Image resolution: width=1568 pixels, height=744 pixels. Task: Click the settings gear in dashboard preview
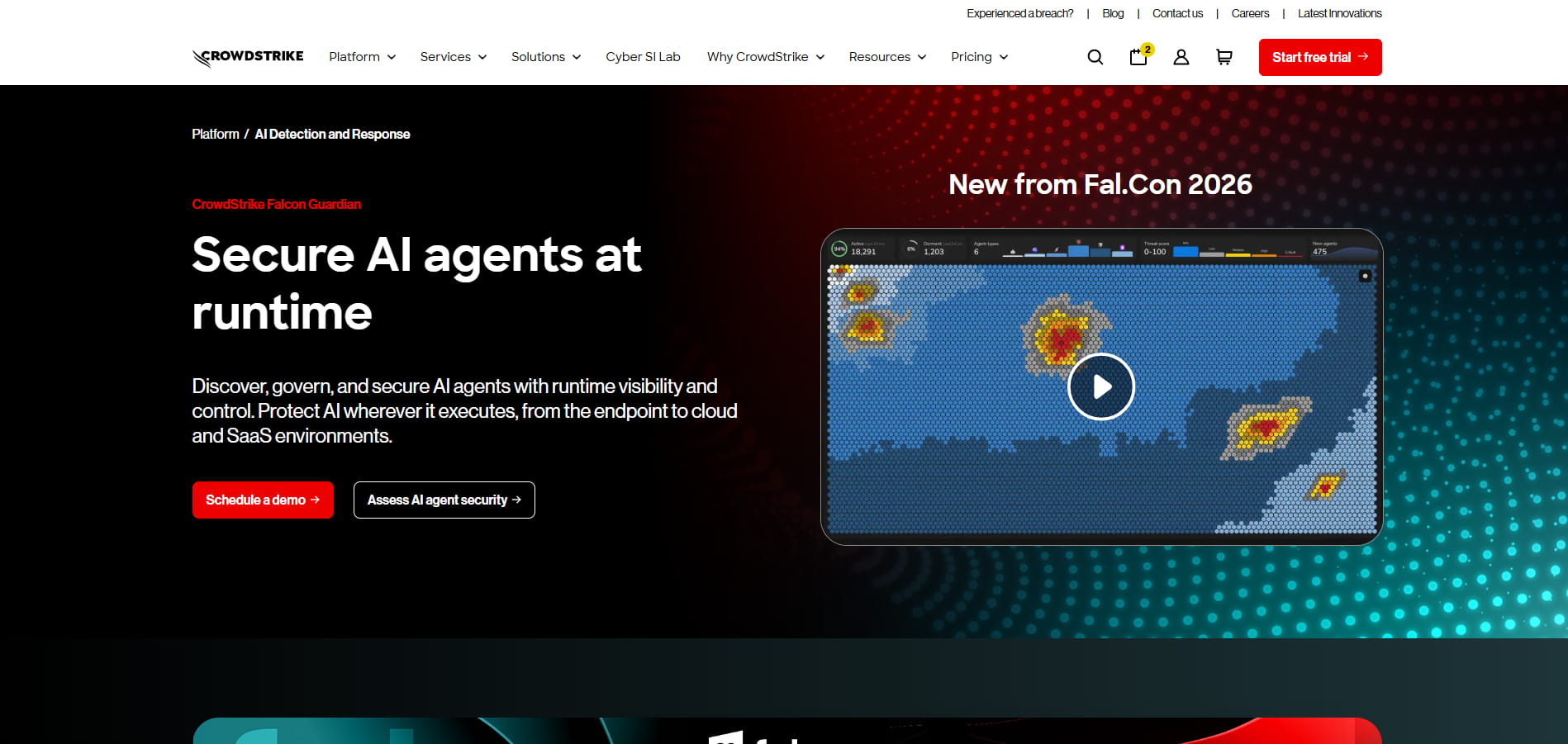click(1365, 276)
